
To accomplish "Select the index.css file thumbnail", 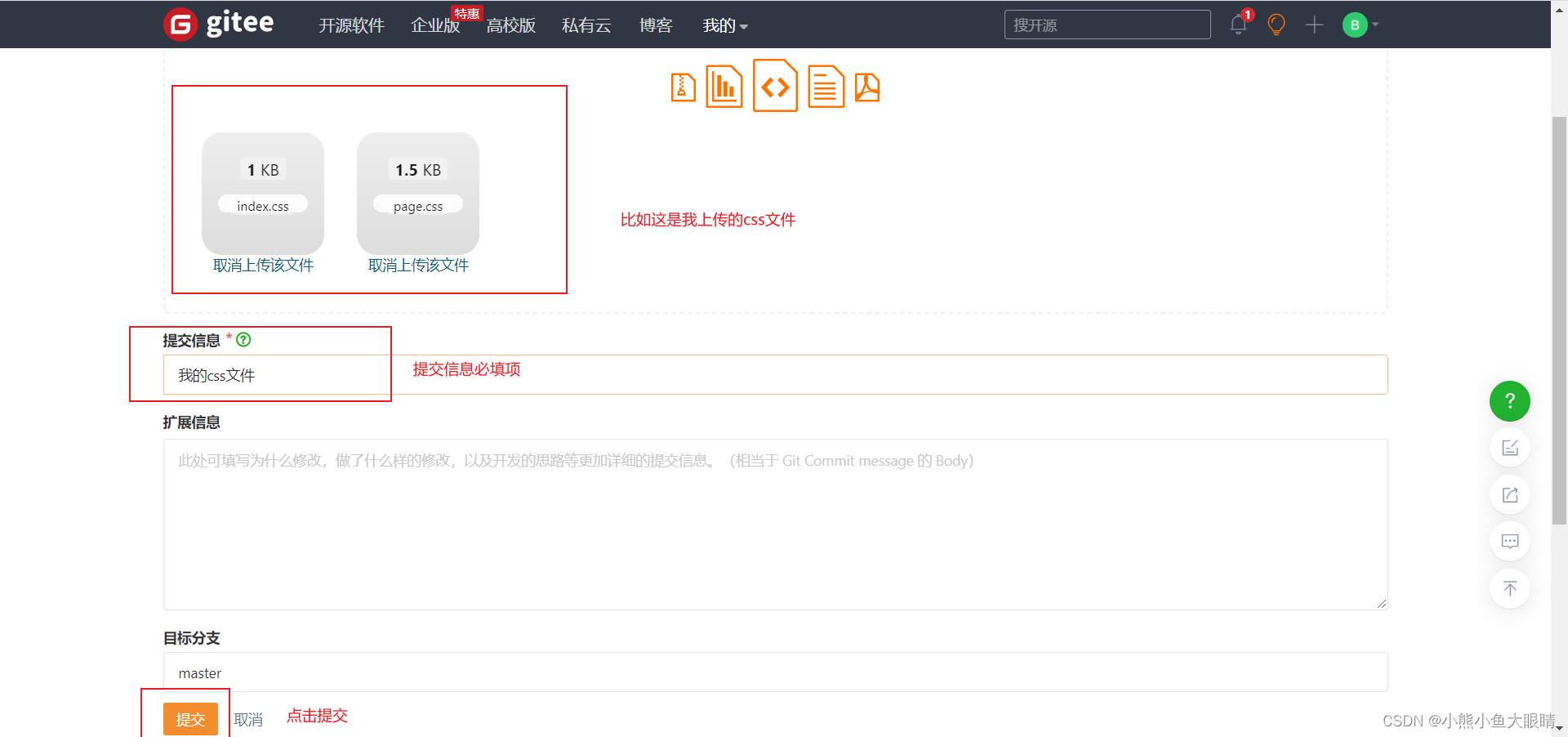I will 263,193.
